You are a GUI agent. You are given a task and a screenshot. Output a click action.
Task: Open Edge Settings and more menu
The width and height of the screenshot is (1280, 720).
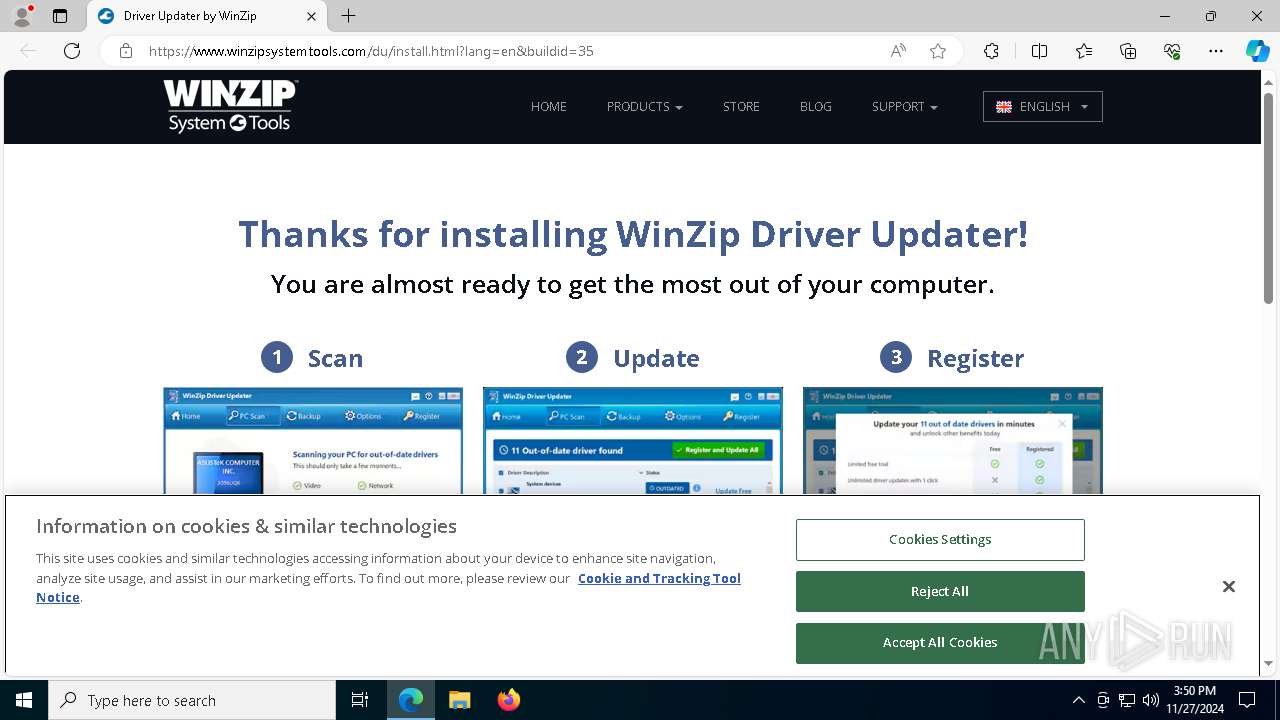click(x=1216, y=51)
